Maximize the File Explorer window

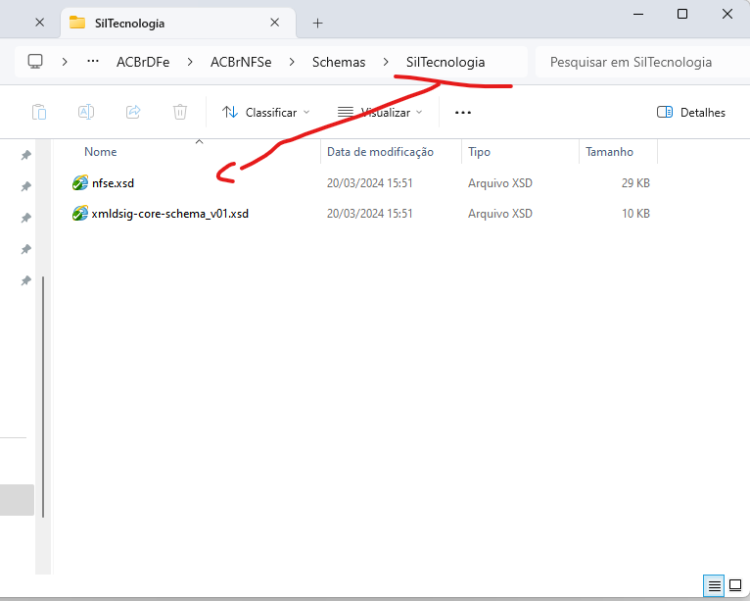pos(683,14)
